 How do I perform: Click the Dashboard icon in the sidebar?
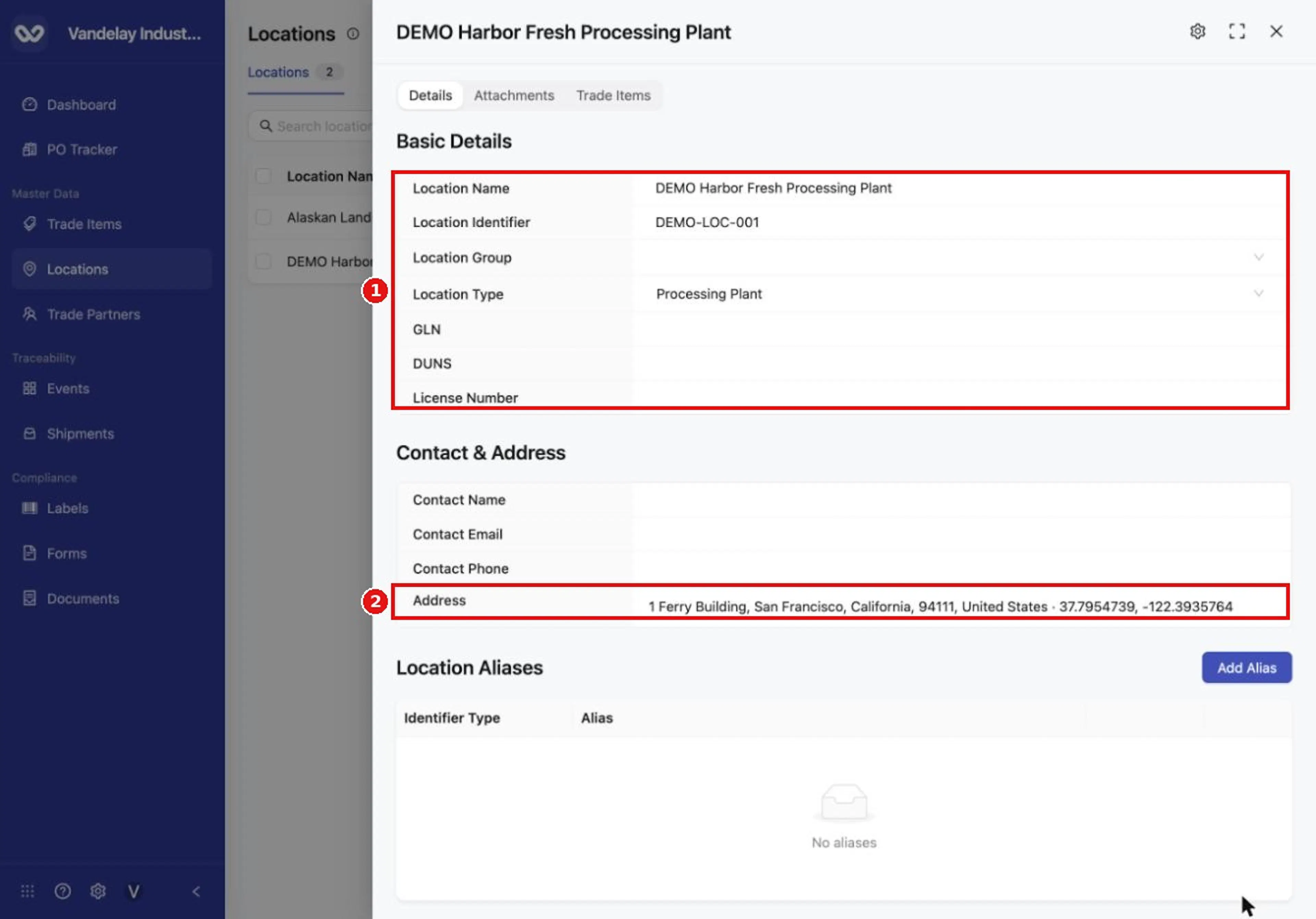pos(29,104)
